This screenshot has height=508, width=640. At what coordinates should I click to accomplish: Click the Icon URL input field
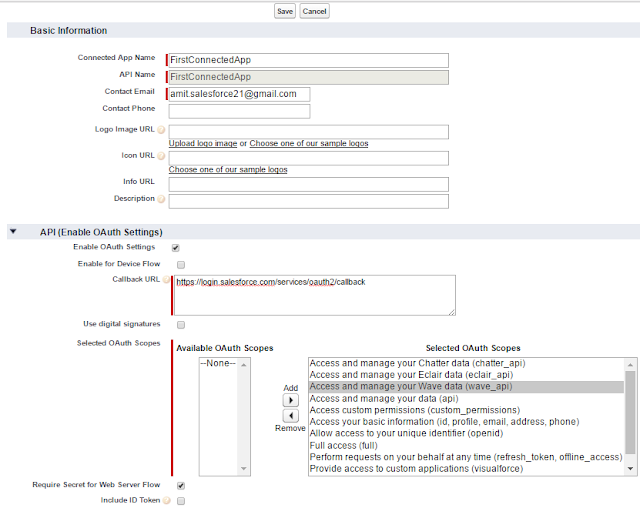309,158
